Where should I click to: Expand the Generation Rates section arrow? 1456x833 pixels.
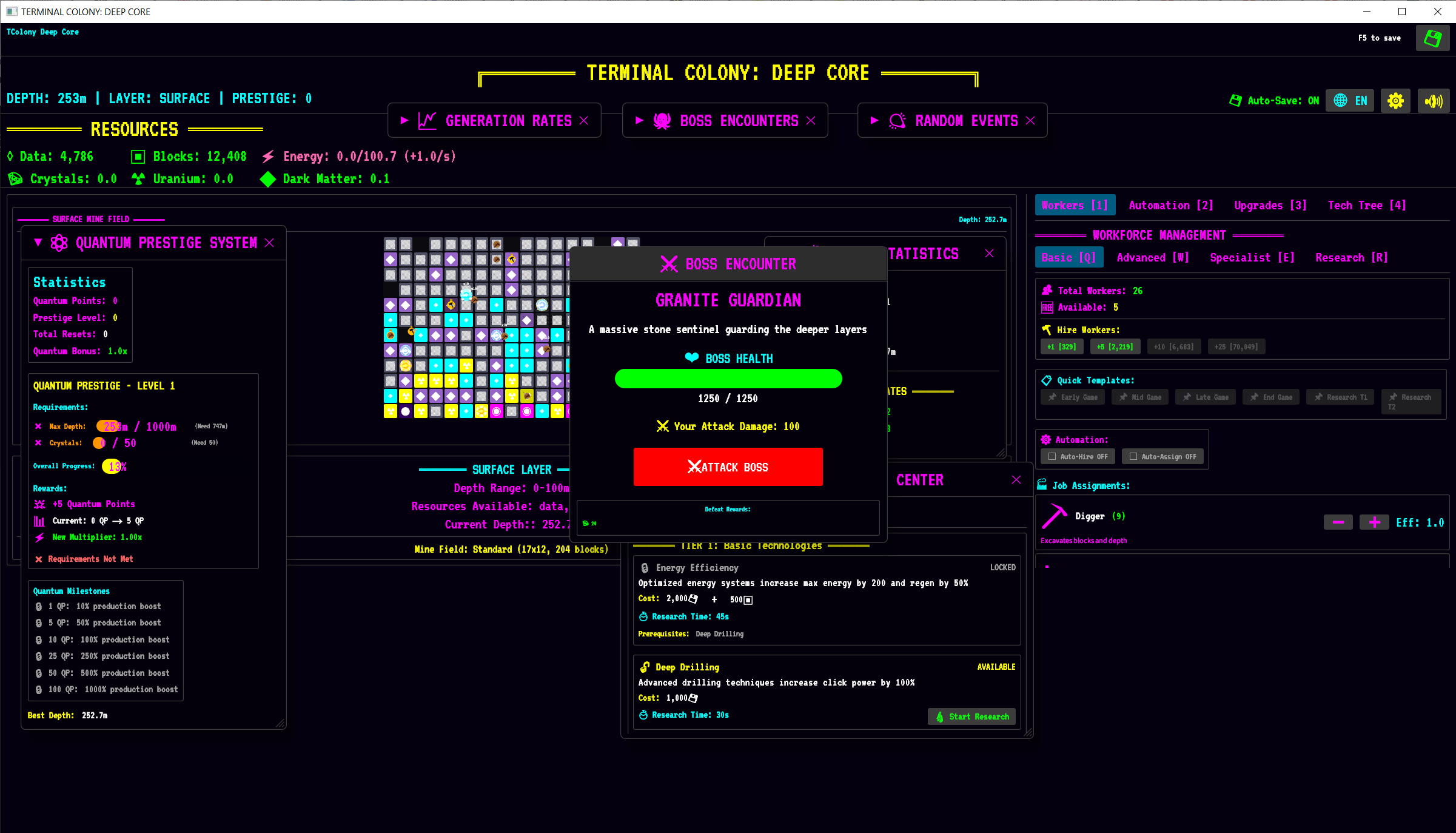(404, 121)
